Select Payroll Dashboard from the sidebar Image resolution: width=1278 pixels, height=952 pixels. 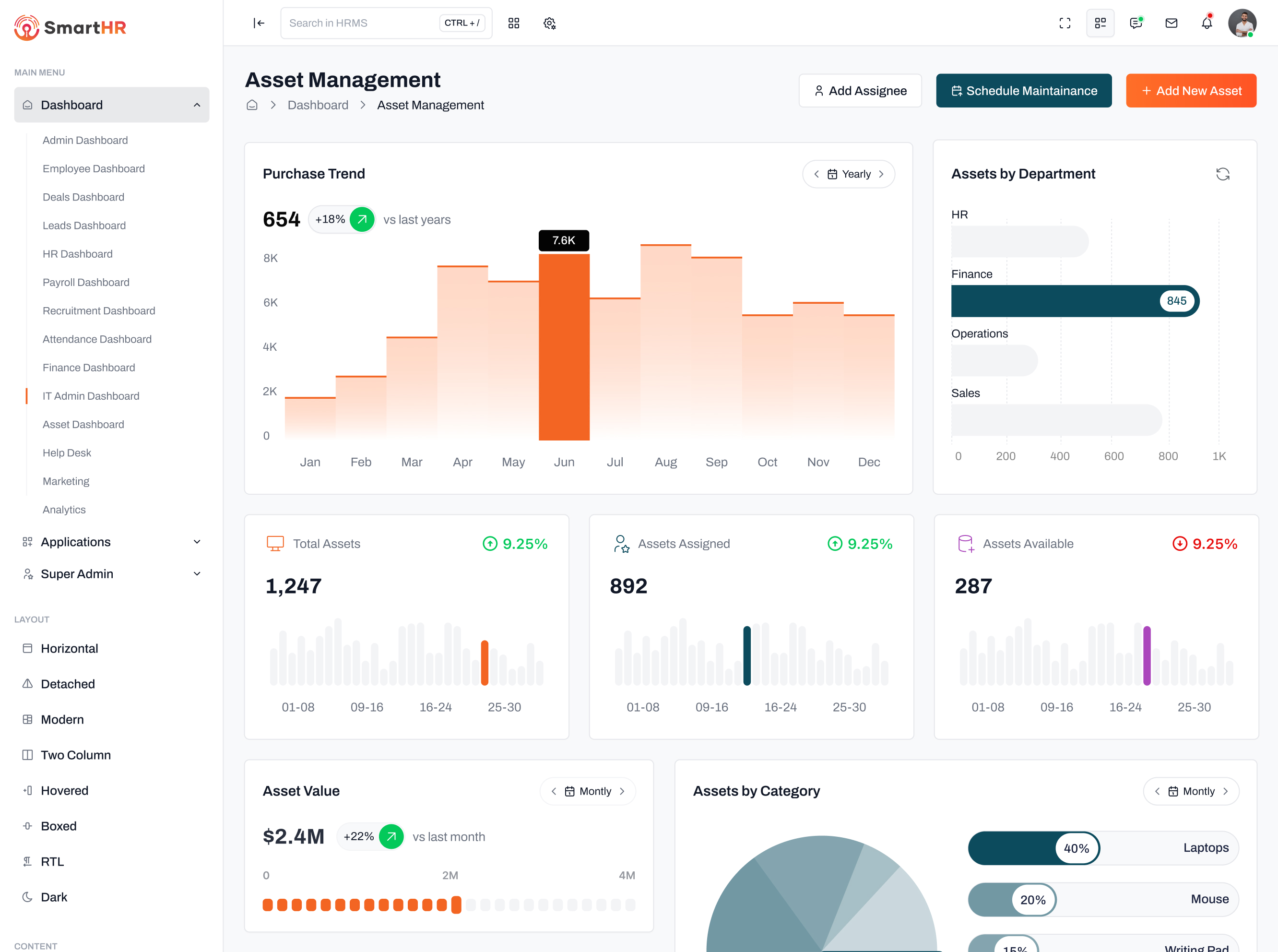coord(86,282)
